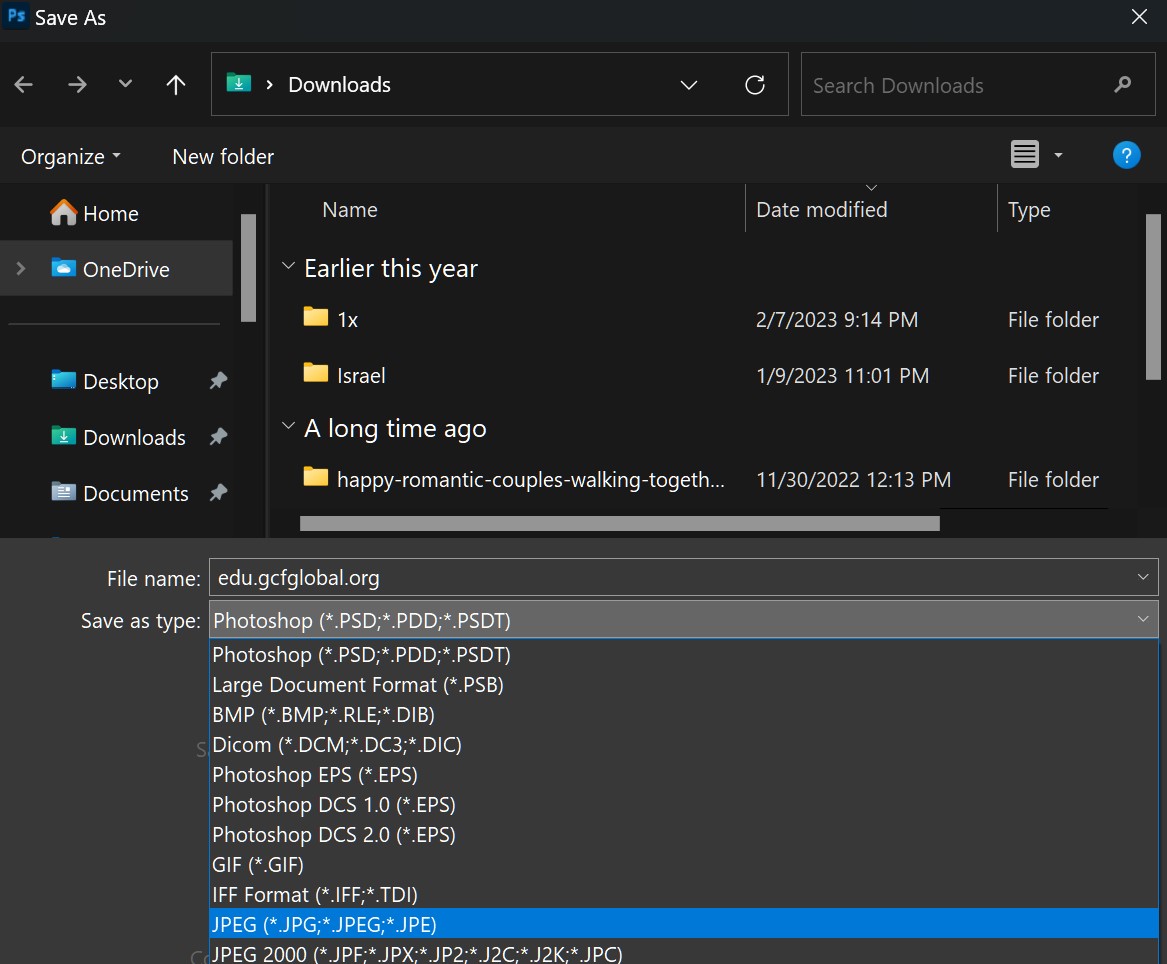Click the horizontal scrollbar in file list
This screenshot has width=1167, height=964.
coord(619,523)
